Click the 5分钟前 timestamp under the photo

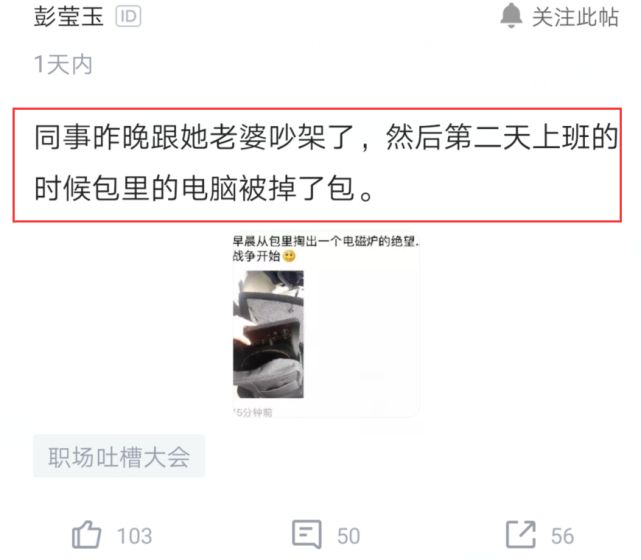tap(253, 412)
